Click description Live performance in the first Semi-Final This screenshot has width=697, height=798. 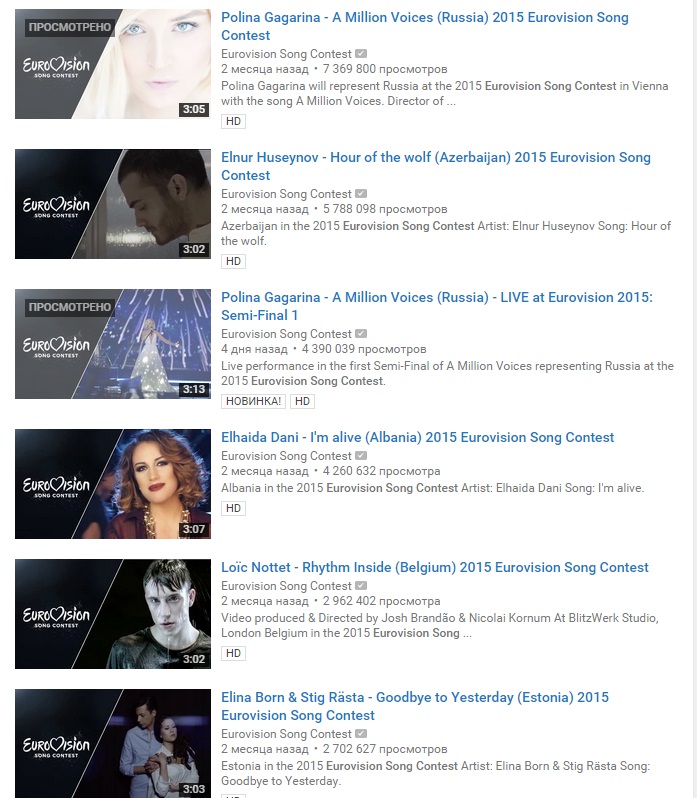[x=447, y=373]
